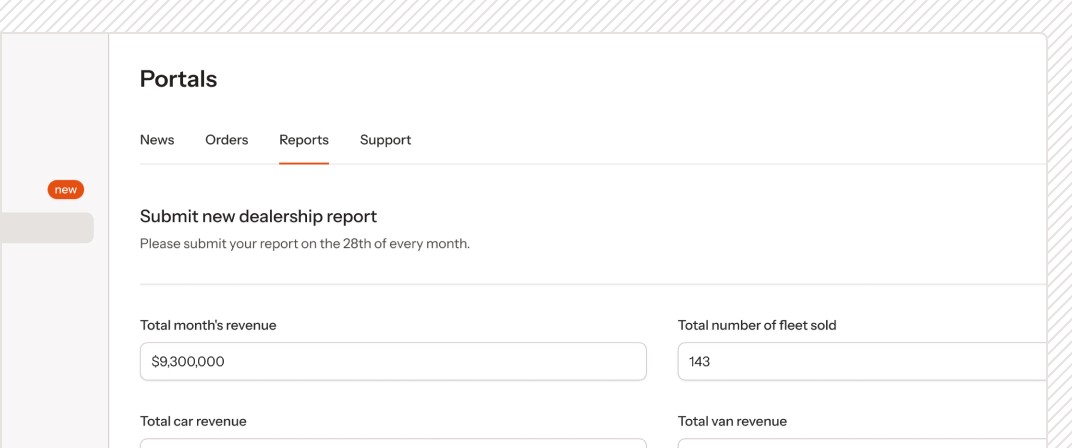1072x448 pixels.
Task: Switch to the Orders tab
Action: click(226, 140)
